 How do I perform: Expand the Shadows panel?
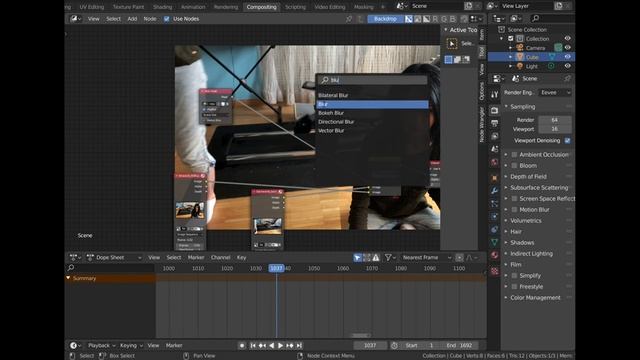522,243
